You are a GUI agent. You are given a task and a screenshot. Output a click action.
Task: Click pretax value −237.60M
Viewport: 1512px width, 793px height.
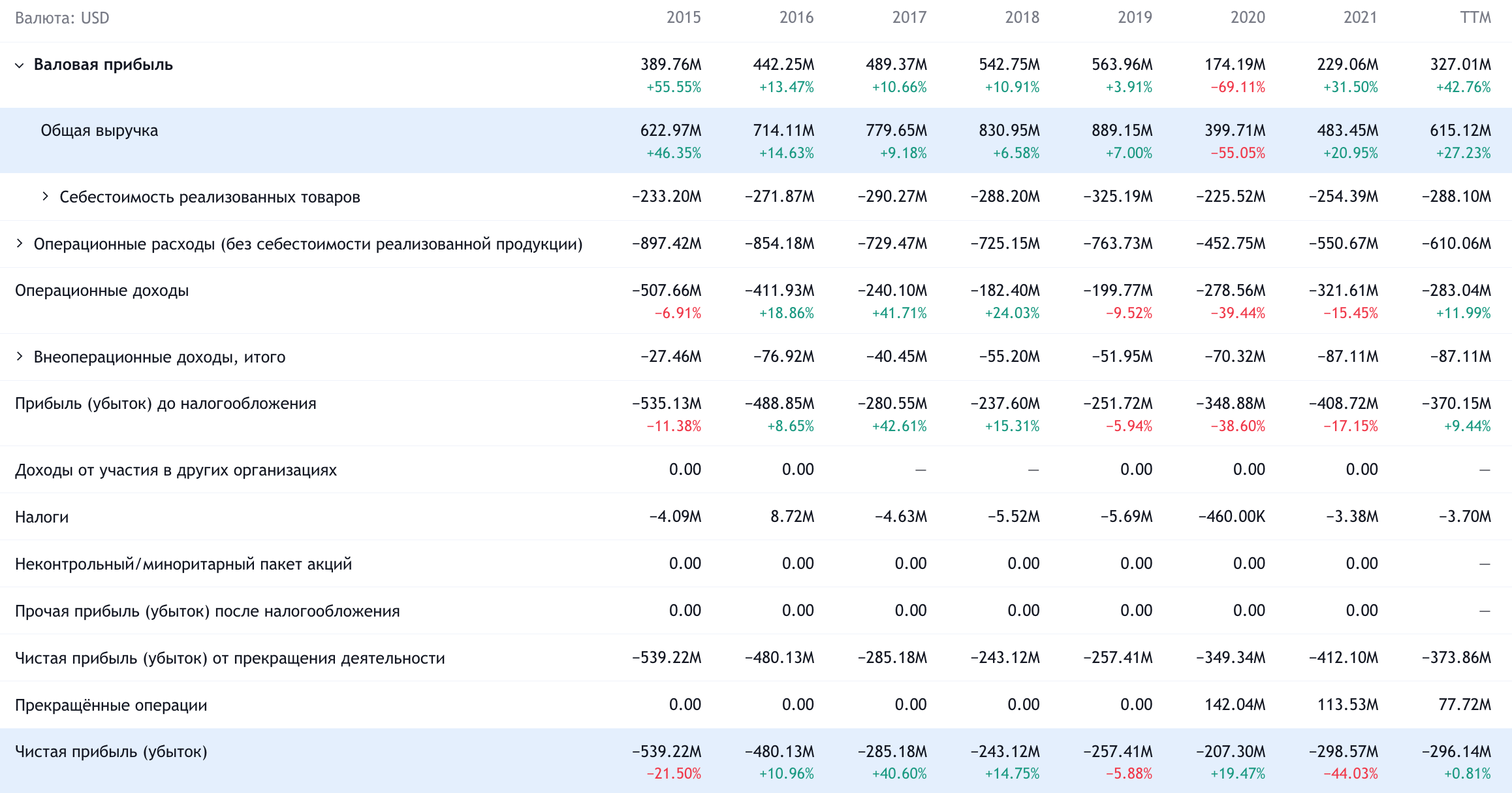tap(1005, 404)
